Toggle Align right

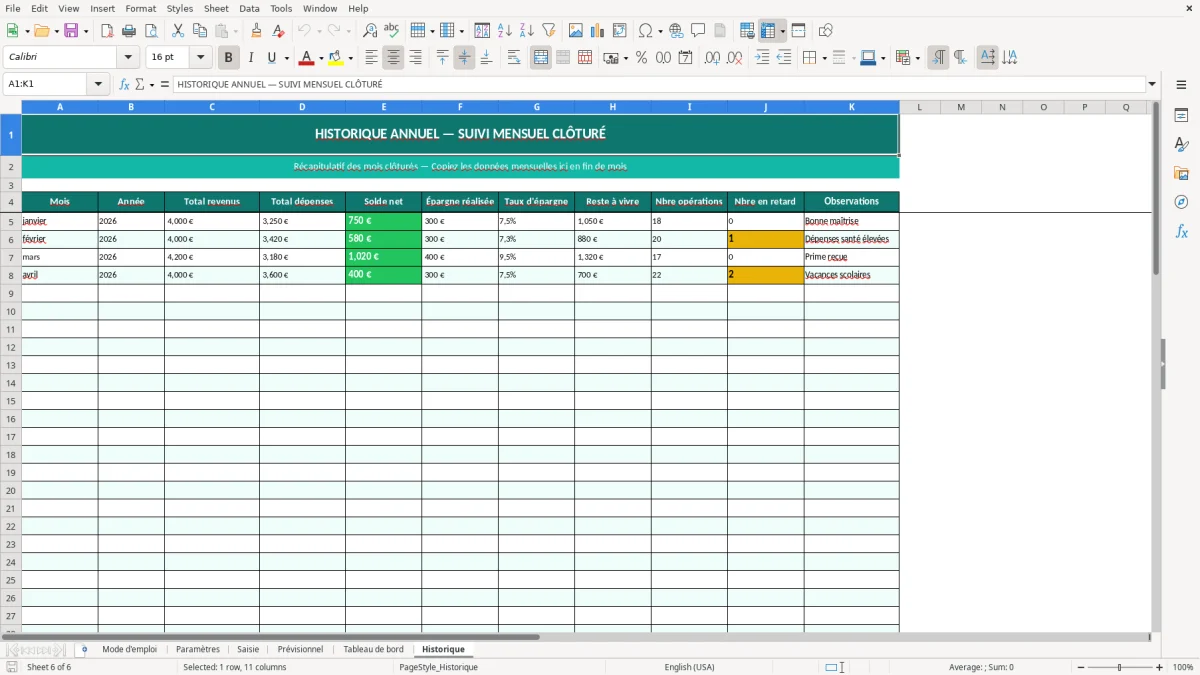(415, 58)
